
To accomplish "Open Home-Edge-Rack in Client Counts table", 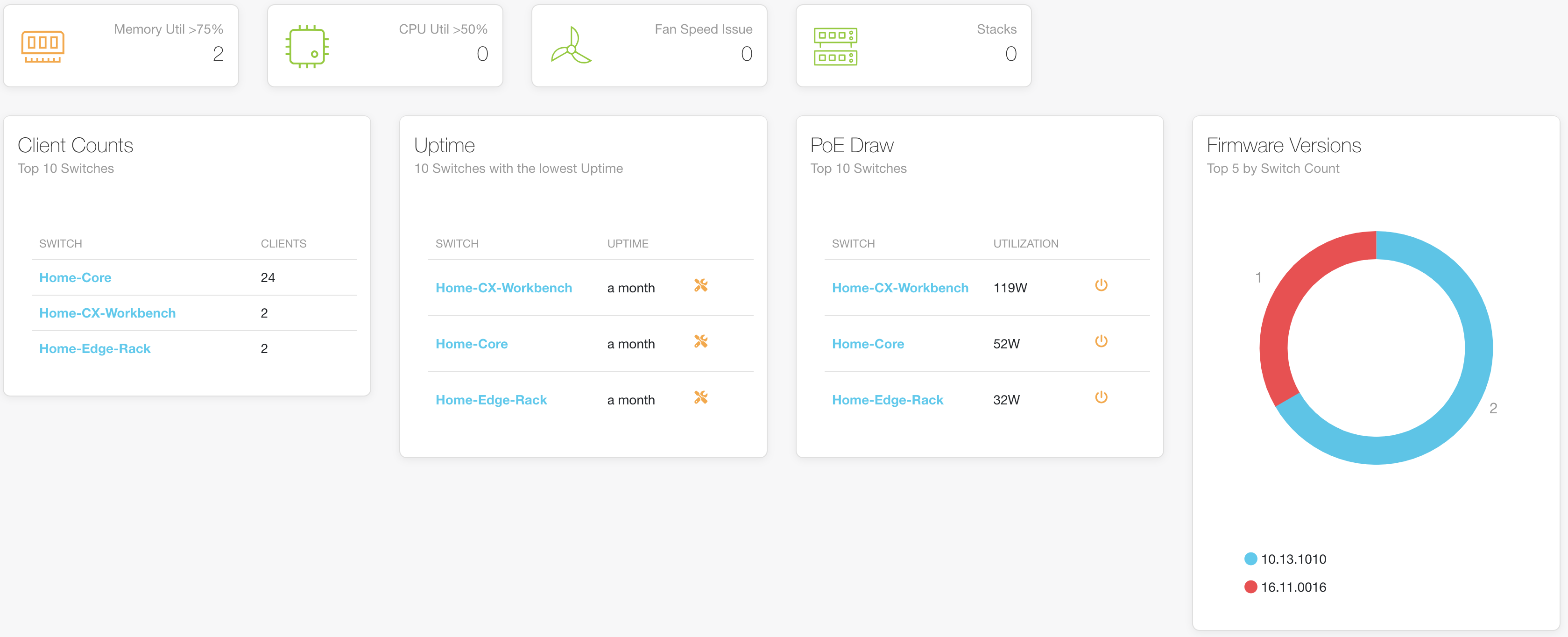I will [x=94, y=348].
